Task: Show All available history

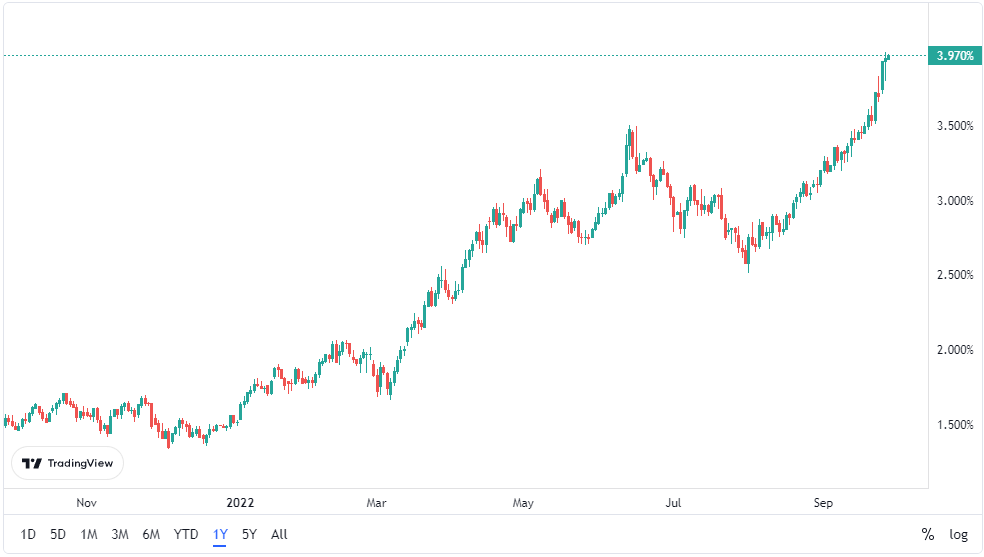Action: coord(279,534)
